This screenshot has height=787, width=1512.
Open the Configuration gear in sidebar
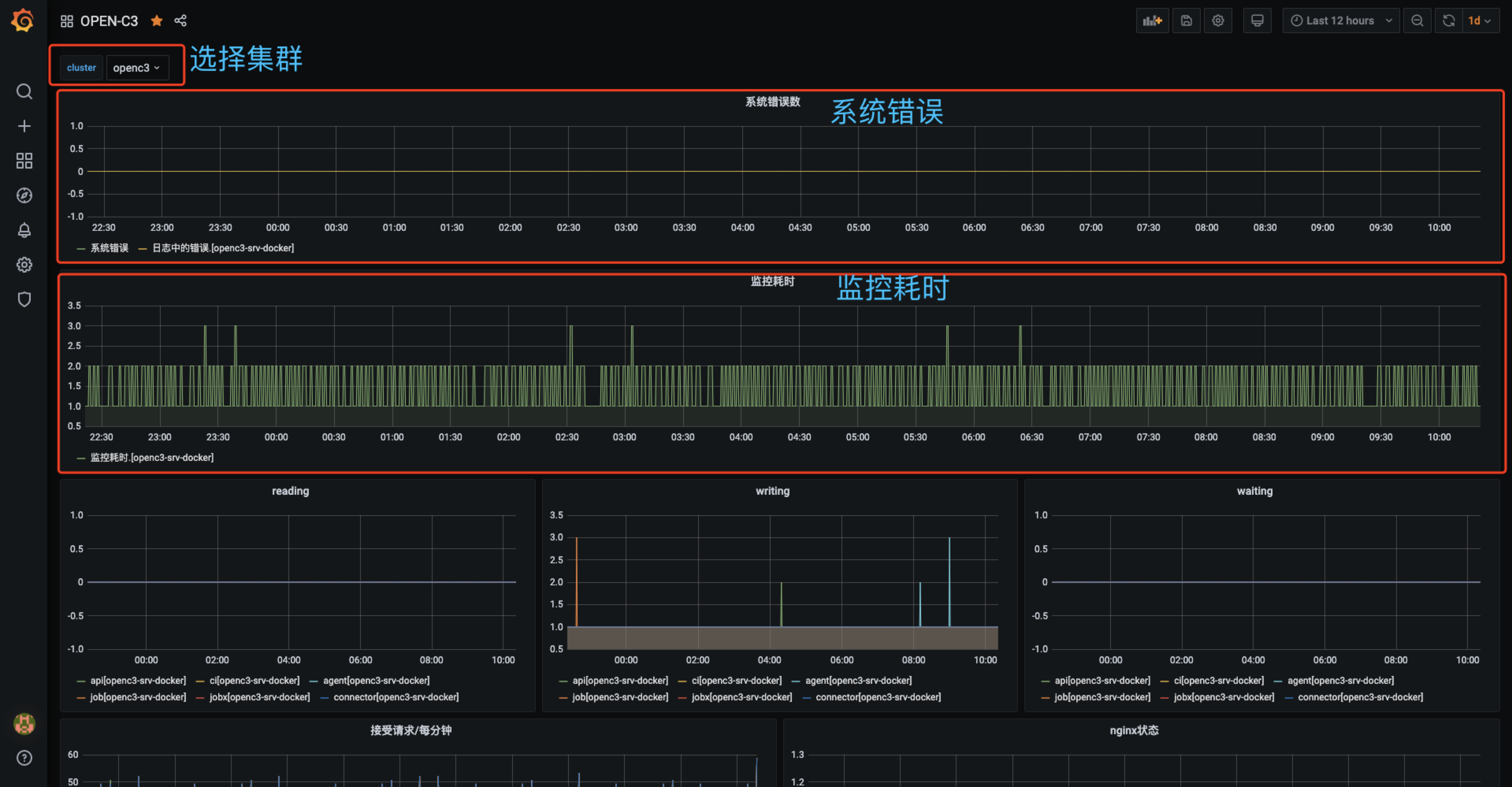pos(24,265)
